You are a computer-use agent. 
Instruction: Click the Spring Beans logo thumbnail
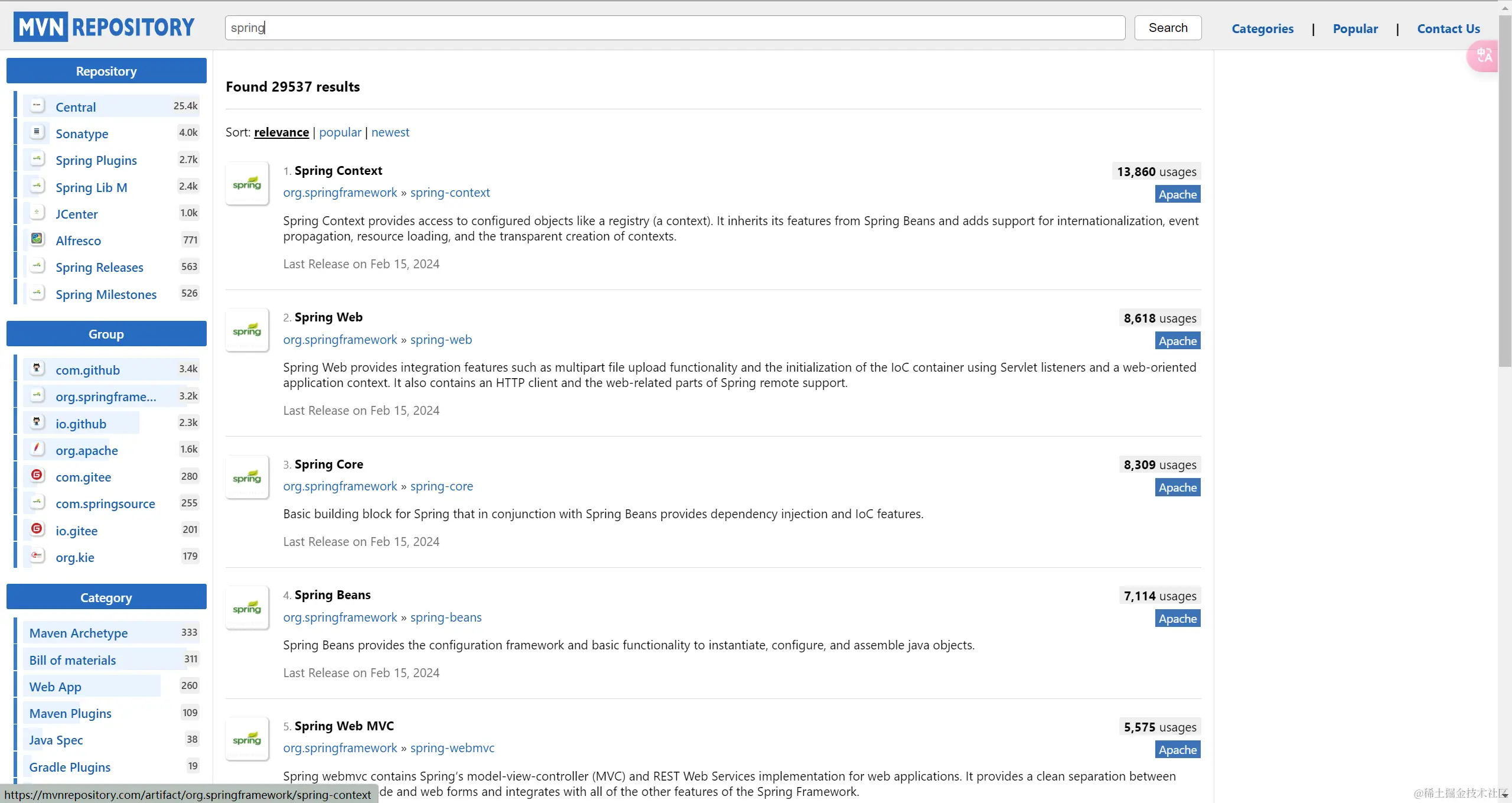point(247,607)
